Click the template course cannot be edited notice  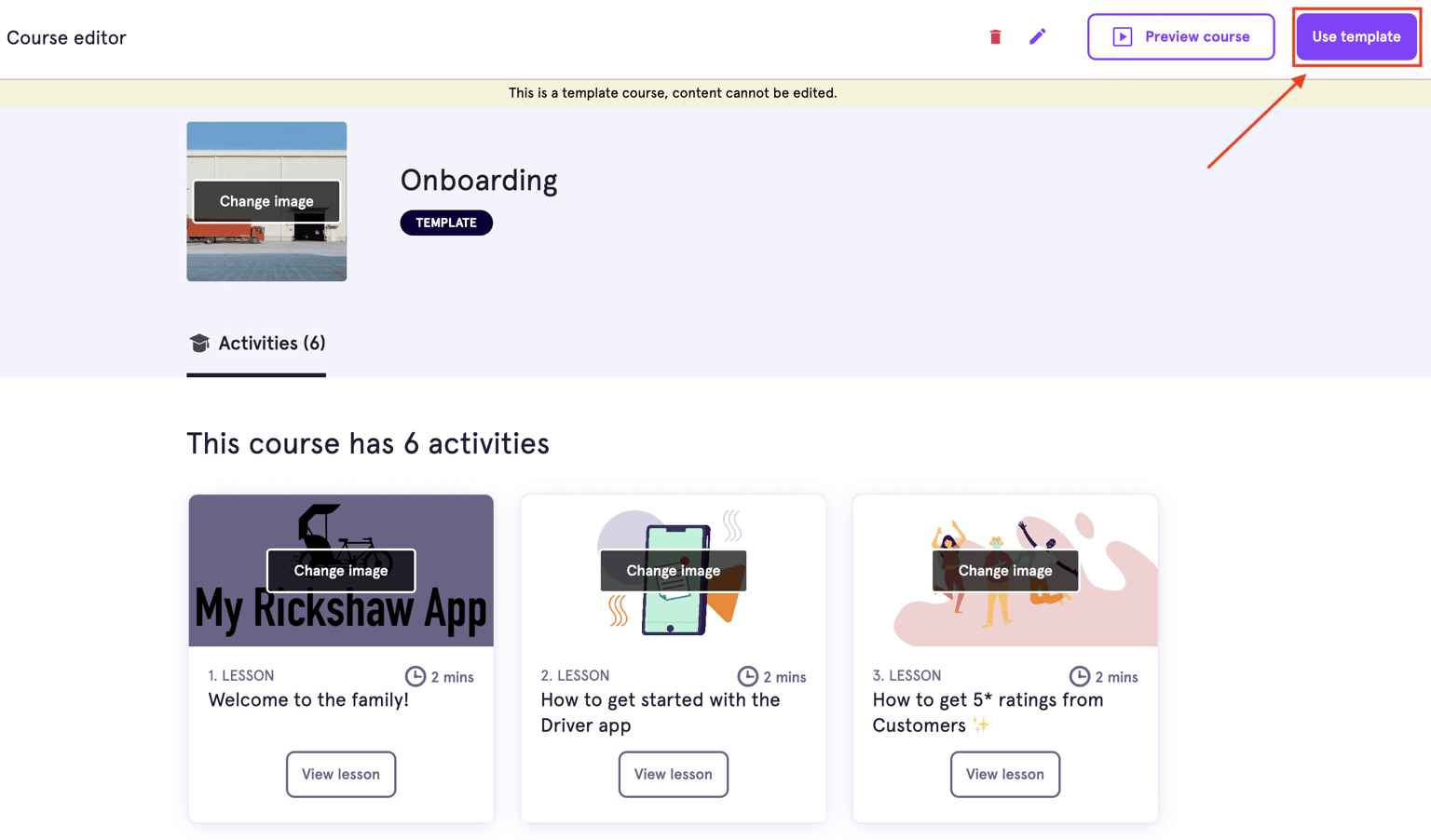(673, 93)
